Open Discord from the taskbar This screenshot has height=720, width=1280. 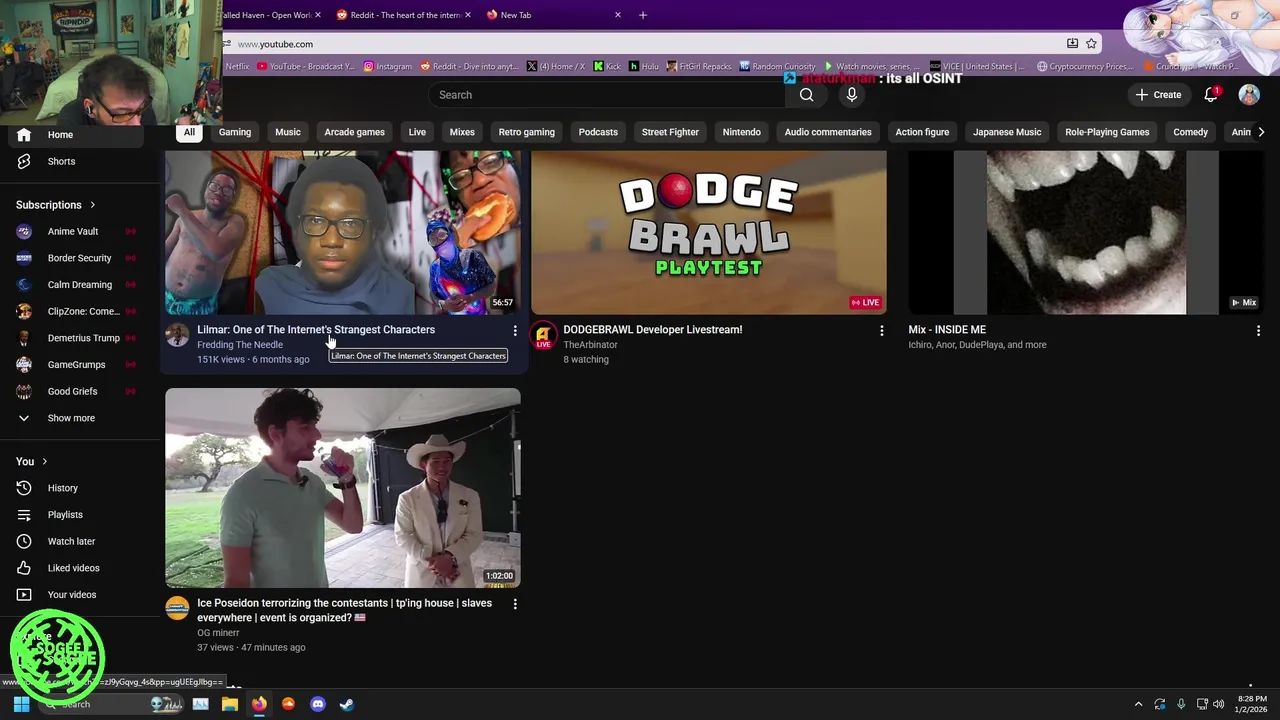pyautogui.click(x=318, y=704)
